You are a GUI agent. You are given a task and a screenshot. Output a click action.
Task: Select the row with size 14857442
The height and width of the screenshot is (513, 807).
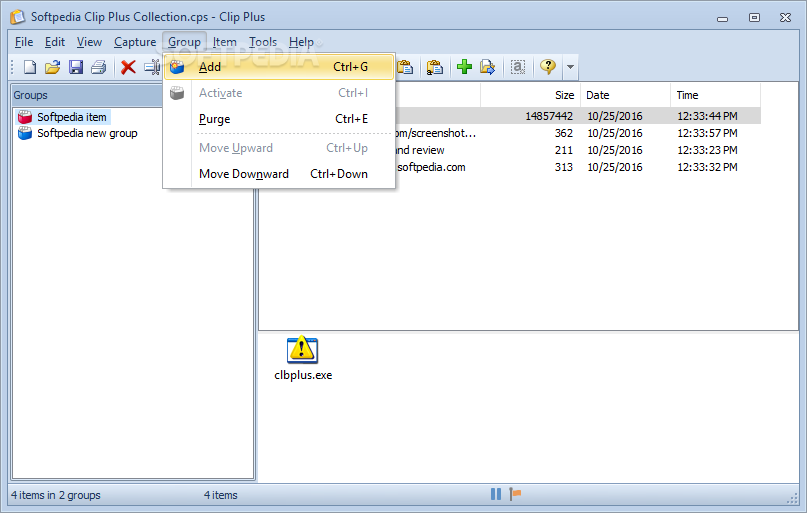tap(577, 116)
